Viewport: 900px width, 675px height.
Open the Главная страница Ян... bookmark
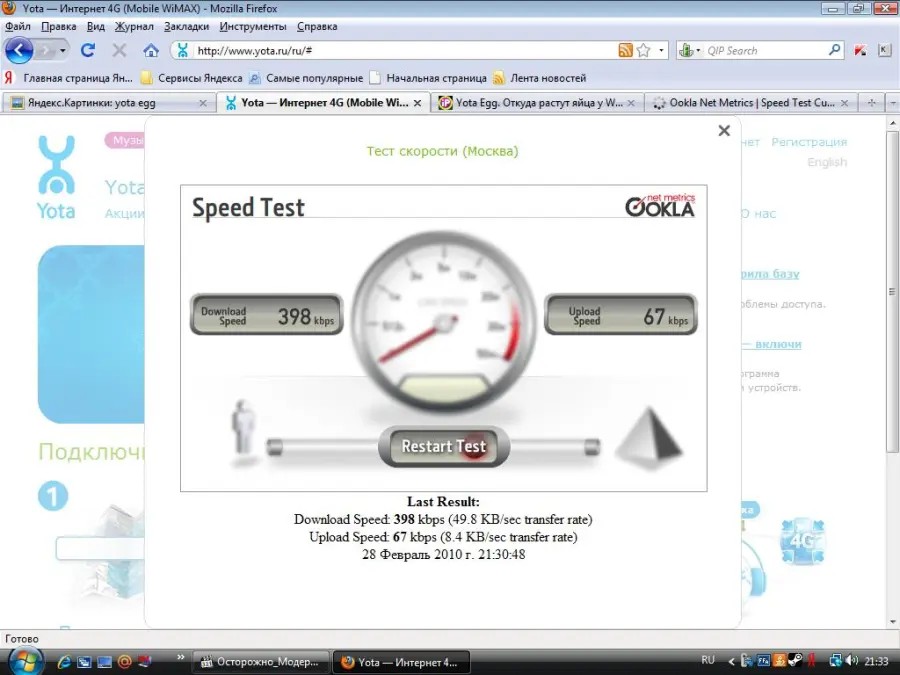pyautogui.click(x=68, y=77)
